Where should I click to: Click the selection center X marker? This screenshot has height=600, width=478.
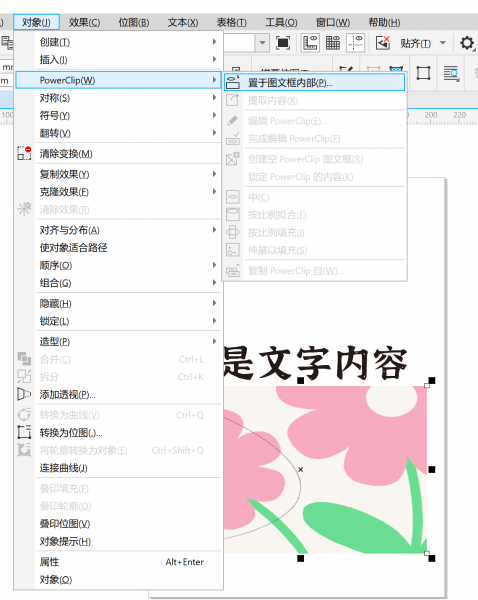point(300,470)
